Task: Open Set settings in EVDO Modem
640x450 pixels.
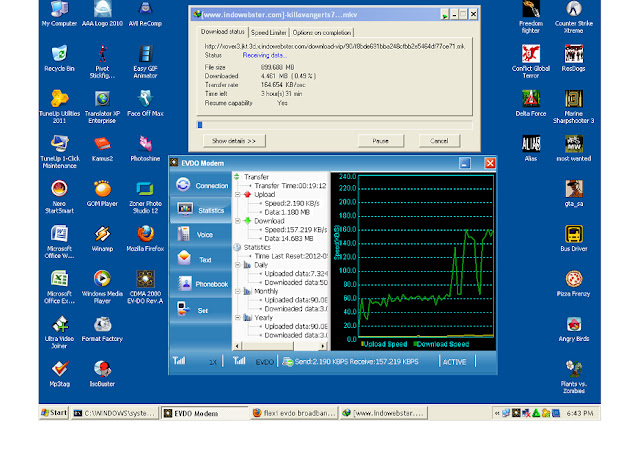Action: tap(201, 310)
